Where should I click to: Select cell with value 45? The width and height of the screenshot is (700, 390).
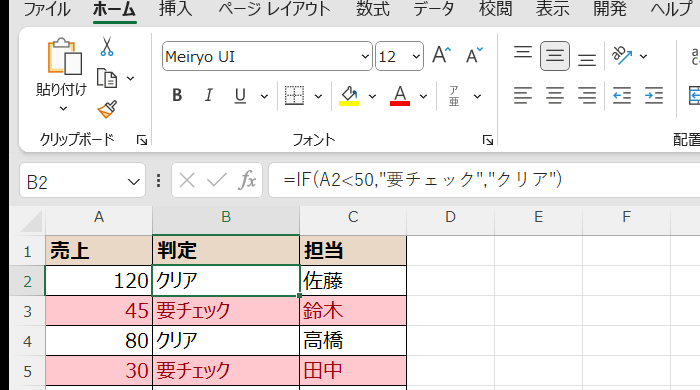tap(99, 311)
